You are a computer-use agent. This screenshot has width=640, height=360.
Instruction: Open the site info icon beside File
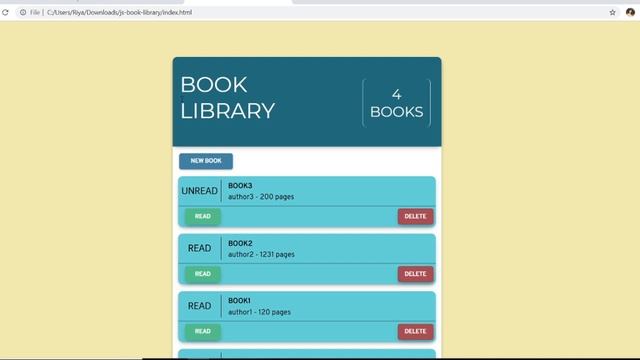coord(23,13)
